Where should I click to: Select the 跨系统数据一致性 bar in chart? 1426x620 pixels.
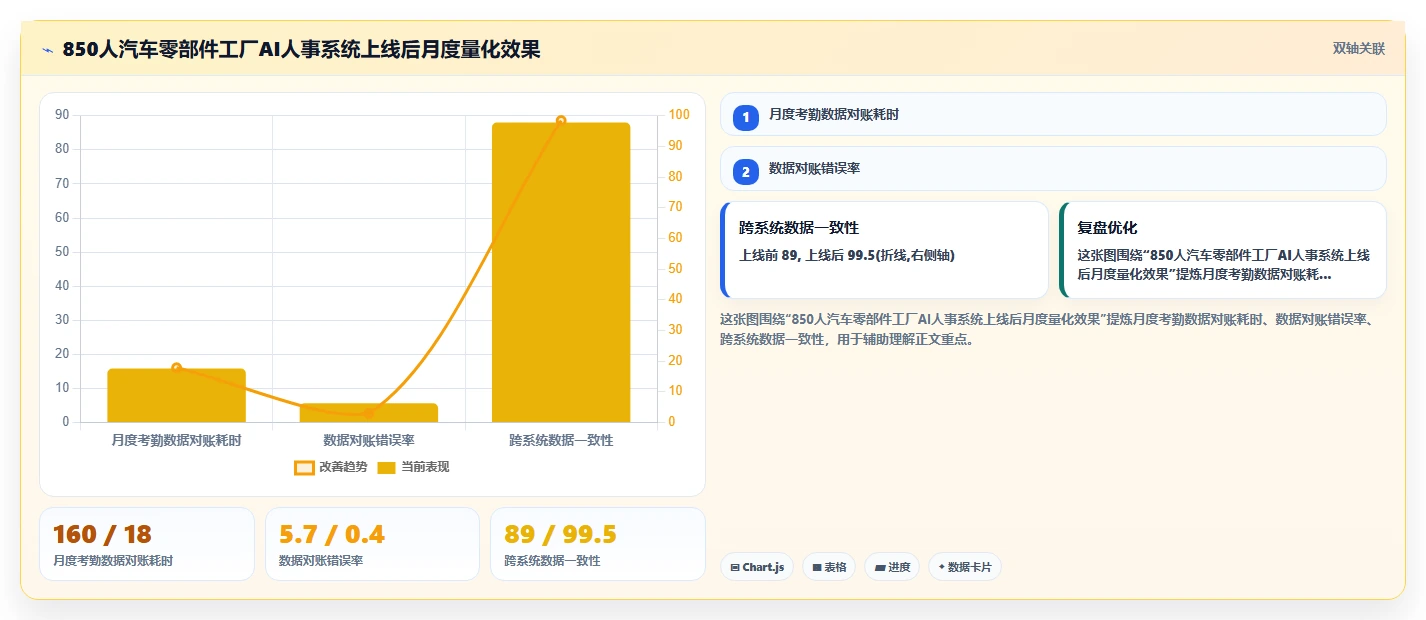click(561, 272)
